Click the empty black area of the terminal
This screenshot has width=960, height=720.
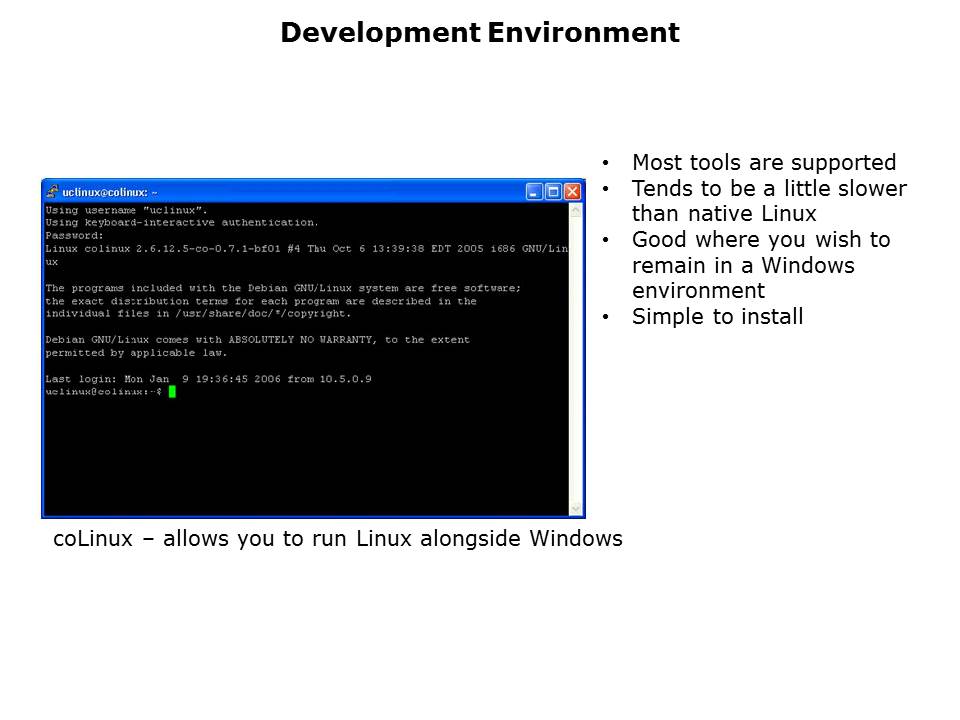(x=300, y=460)
